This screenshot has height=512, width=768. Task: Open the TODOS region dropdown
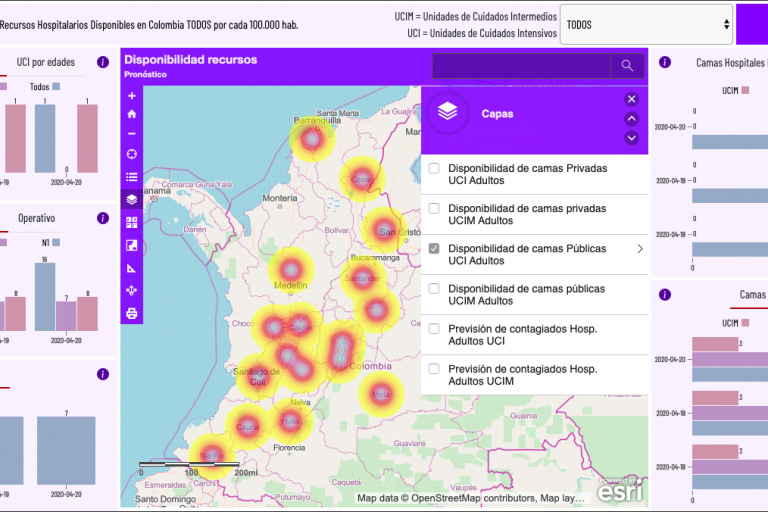[x=646, y=24]
